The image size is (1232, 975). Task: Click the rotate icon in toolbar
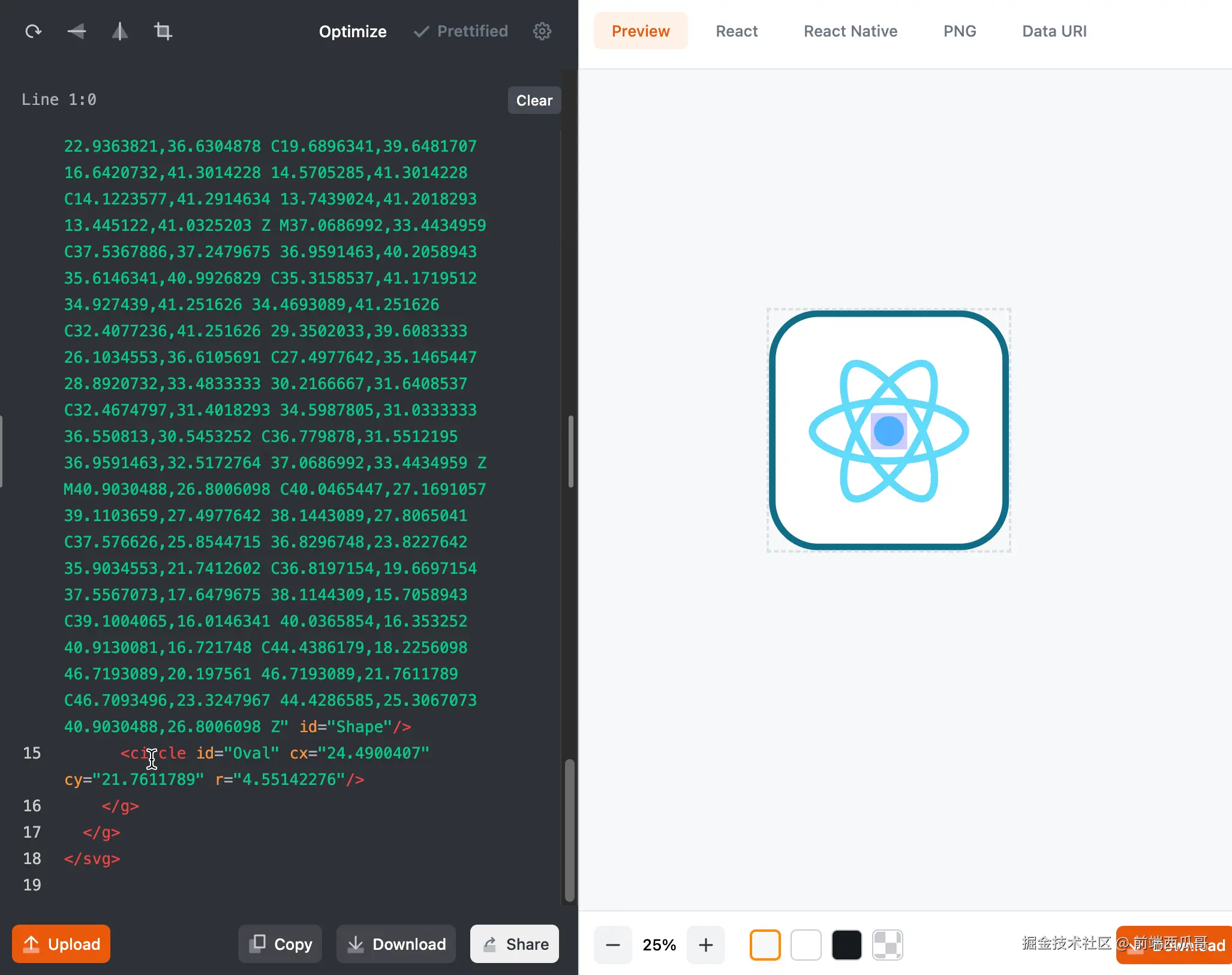pos(34,31)
